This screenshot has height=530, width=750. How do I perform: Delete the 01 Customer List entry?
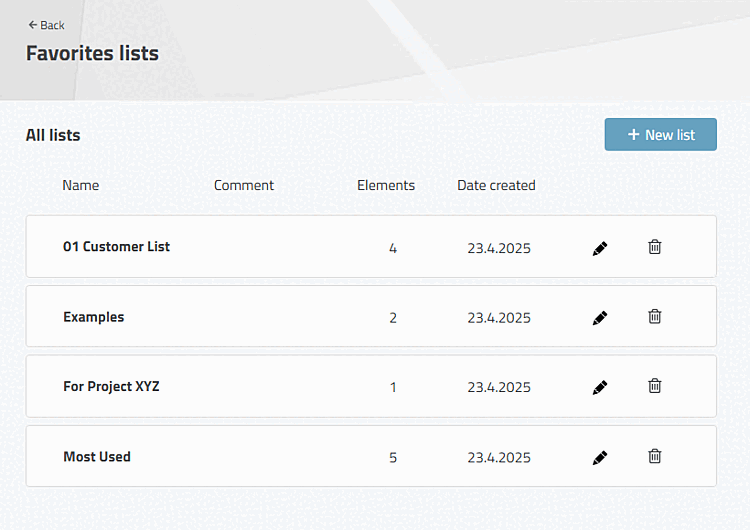point(655,247)
